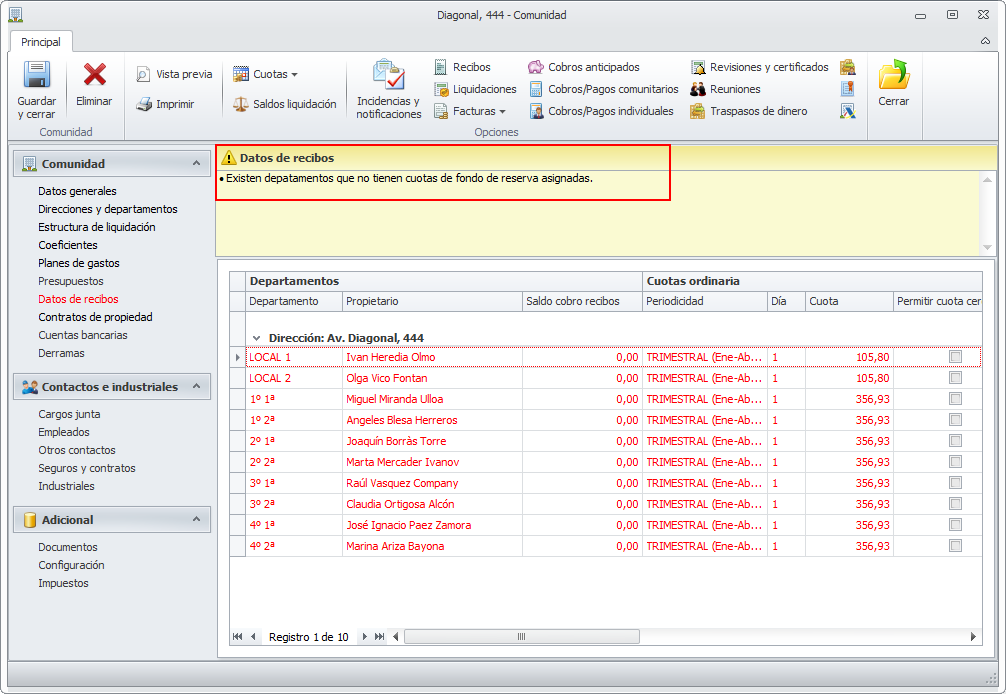Sort by Saldo cobro recibos column

(x=583, y=301)
